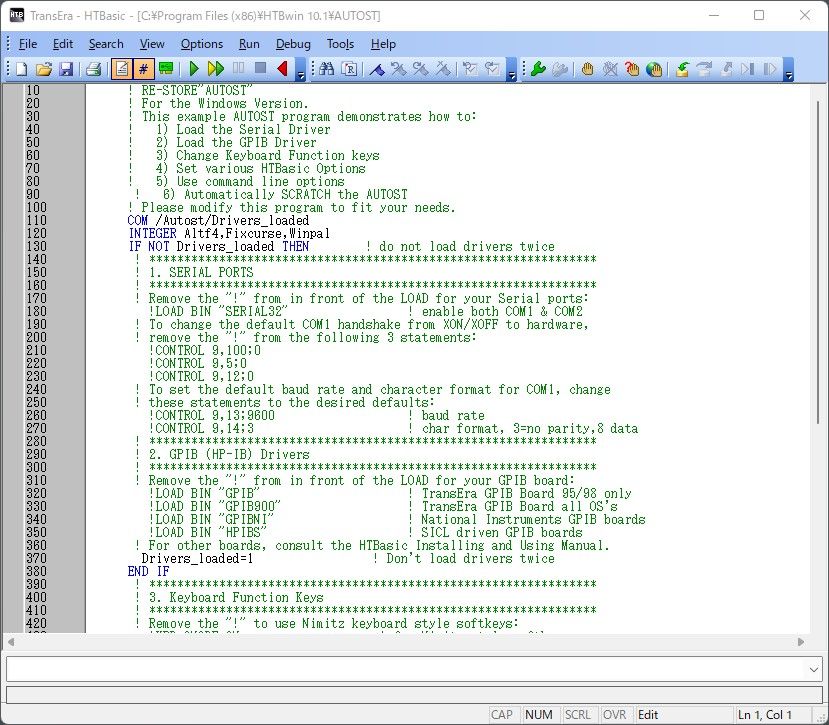Click the greyed wrench icon beside green wrench

tap(560, 69)
